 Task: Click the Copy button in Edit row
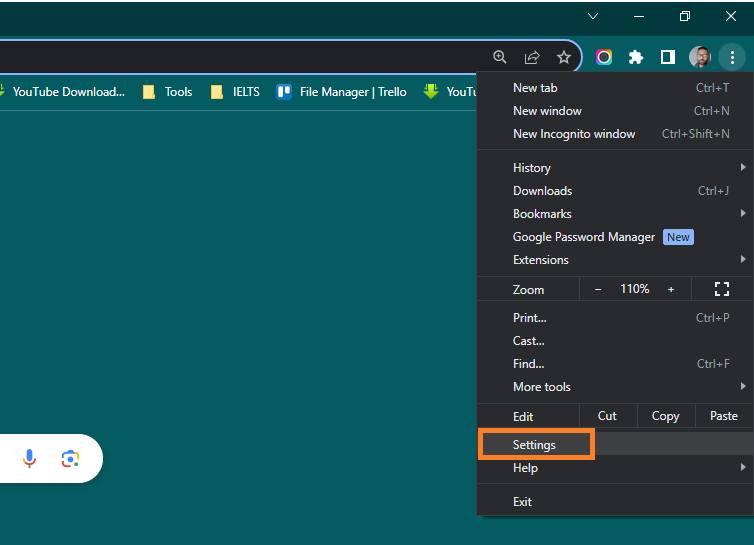click(665, 416)
